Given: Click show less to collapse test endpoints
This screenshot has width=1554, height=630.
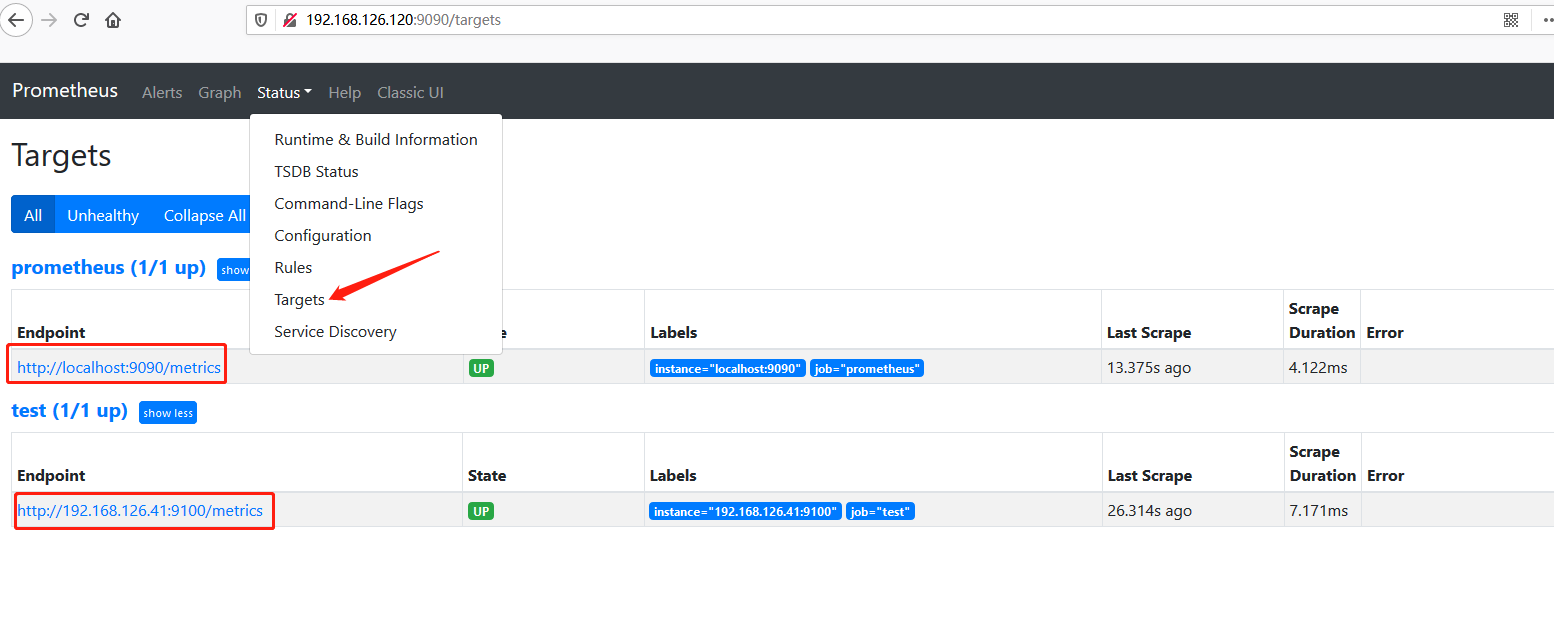Looking at the screenshot, I should 167,412.
